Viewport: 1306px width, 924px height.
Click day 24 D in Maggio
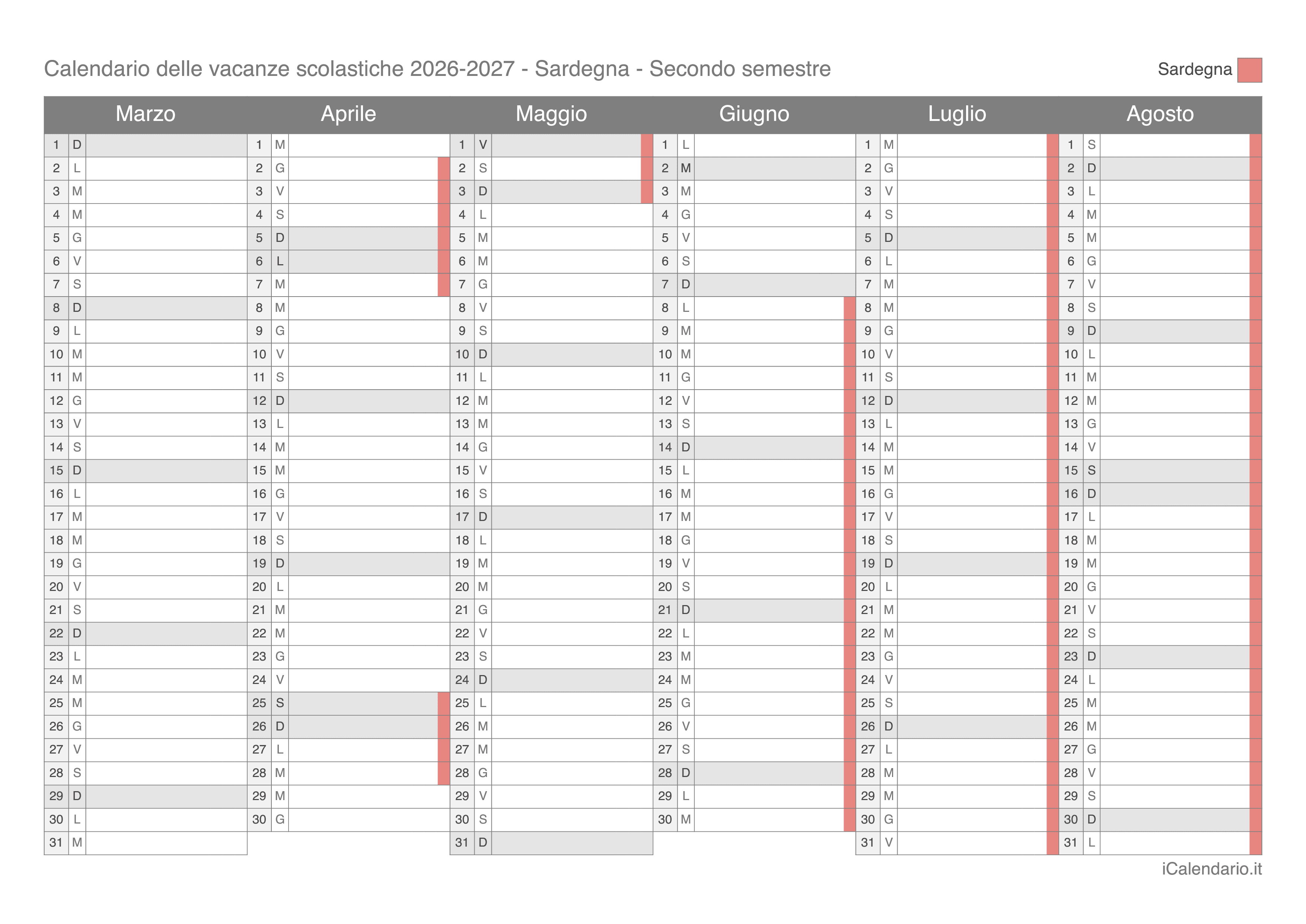(x=551, y=680)
